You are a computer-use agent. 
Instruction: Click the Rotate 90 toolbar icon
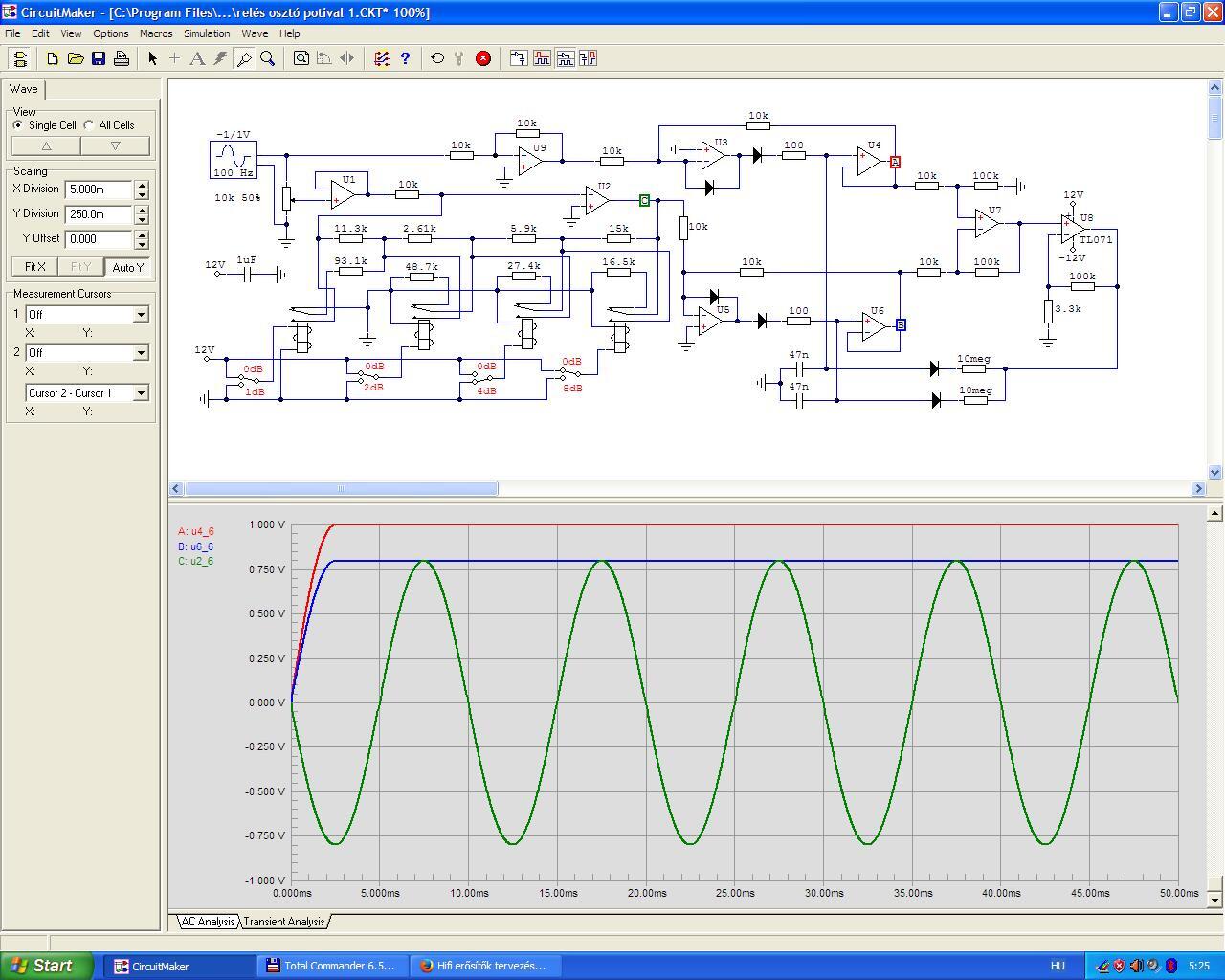point(324,58)
